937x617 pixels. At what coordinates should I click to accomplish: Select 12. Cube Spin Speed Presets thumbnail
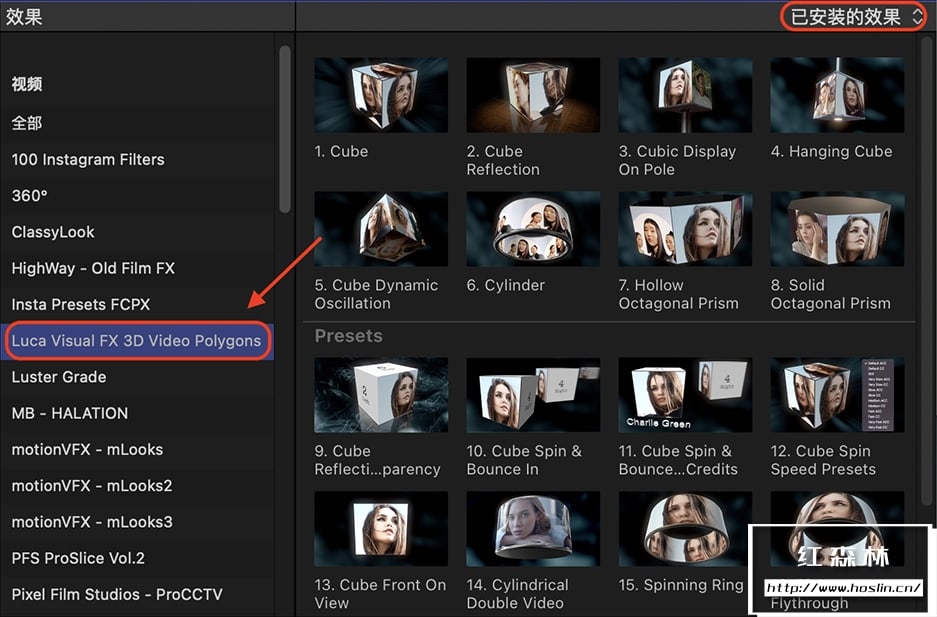coord(837,395)
